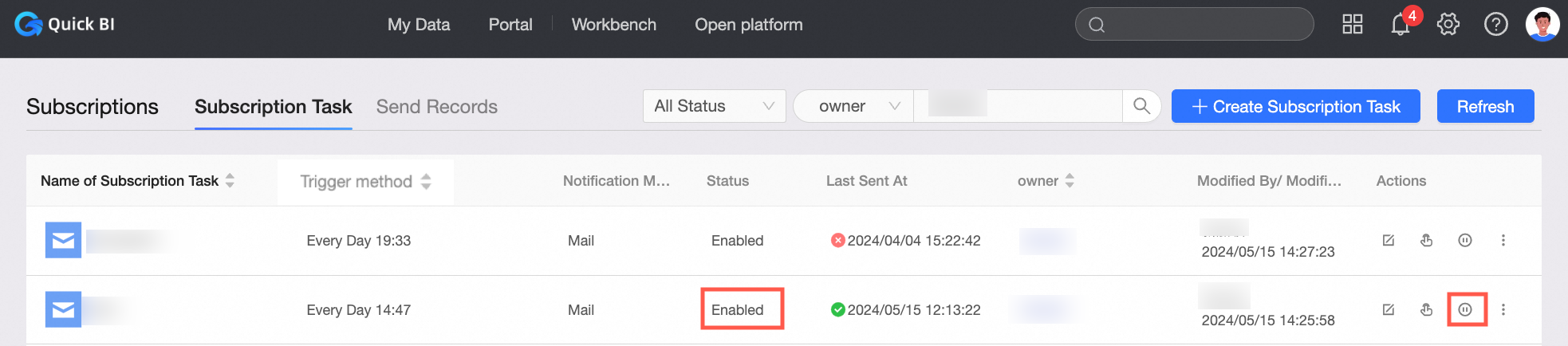The width and height of the screenshot is (1568, 346).
Task: Open the notifications bell icon
Action: [1401, 25]
